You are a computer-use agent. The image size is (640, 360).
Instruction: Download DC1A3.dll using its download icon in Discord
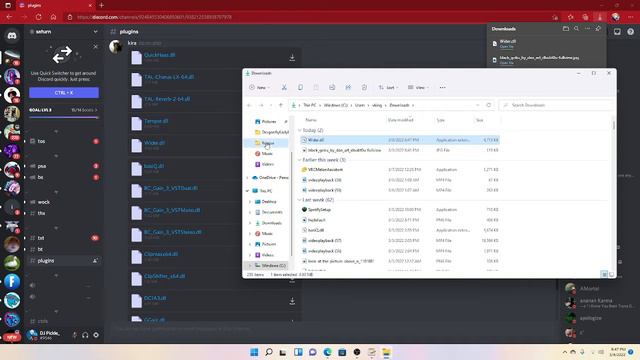pos(292,301)
